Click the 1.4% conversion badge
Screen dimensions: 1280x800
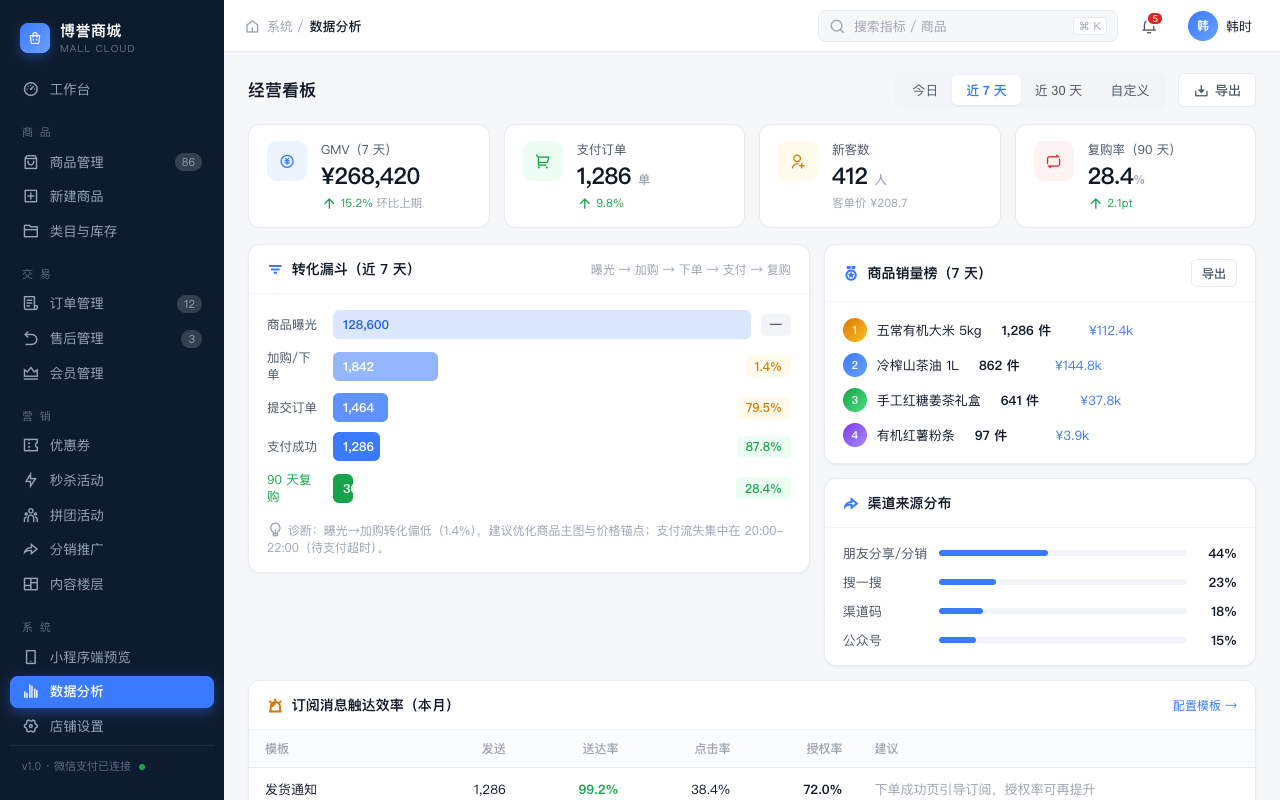click(x=768, y=366)
